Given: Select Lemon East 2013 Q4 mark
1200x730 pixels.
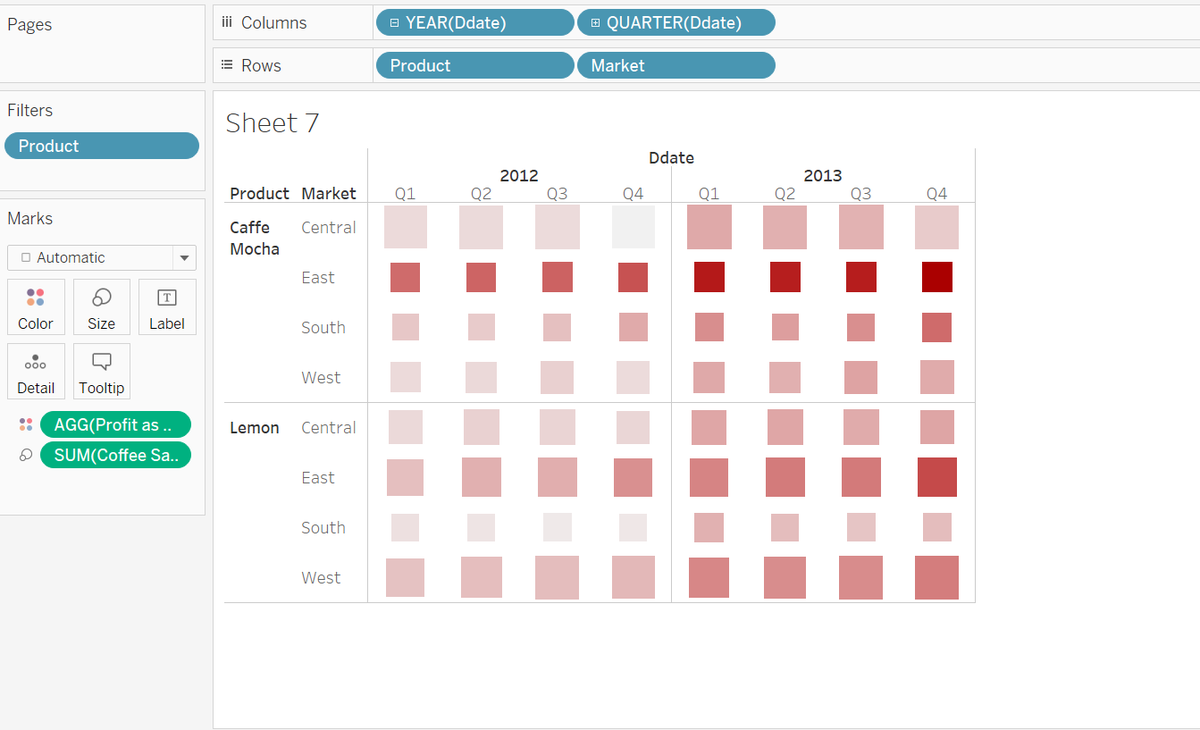Looking at the screenshot, I should tap(937, 477).
